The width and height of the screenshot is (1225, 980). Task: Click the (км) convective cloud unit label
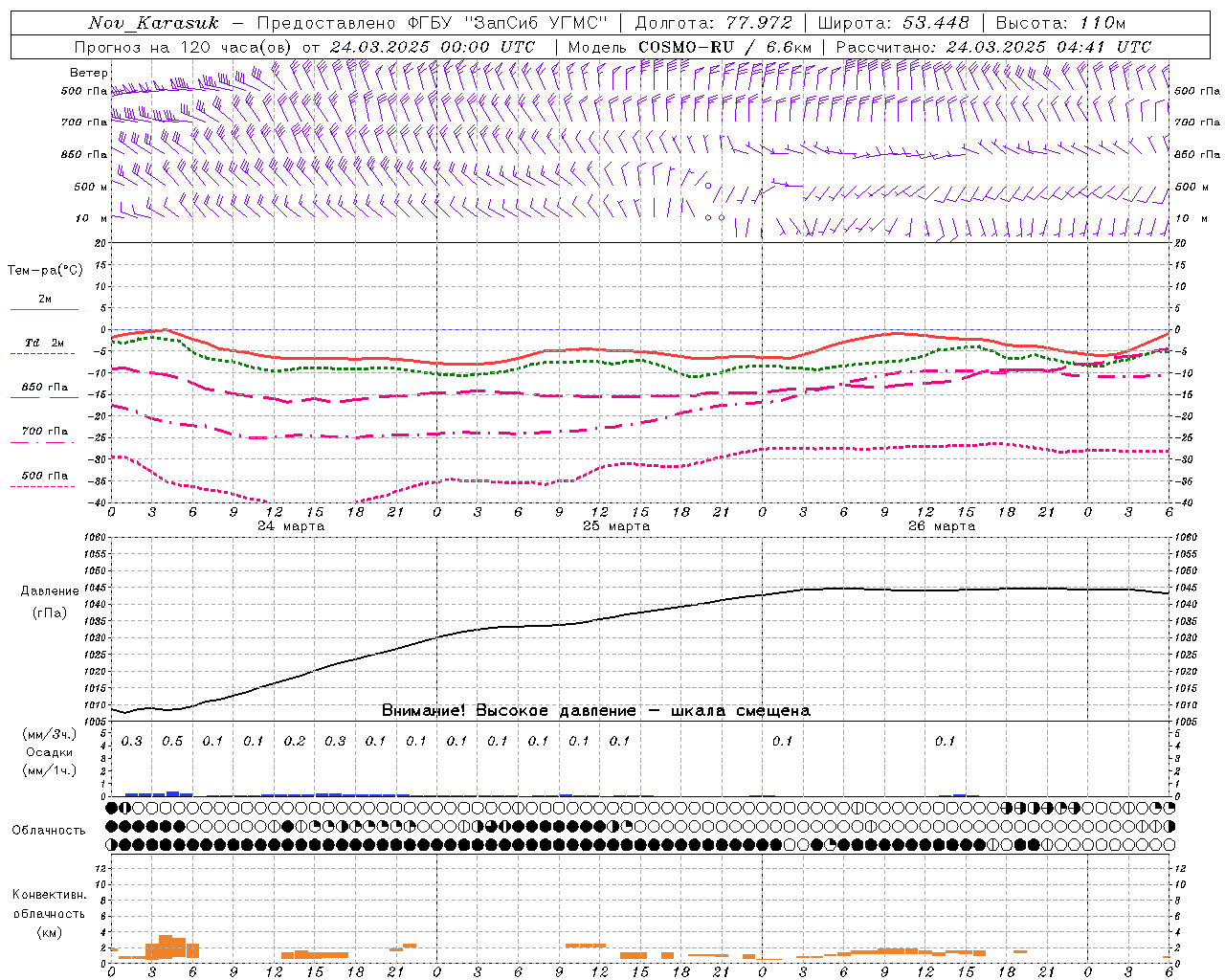[49, 932]
